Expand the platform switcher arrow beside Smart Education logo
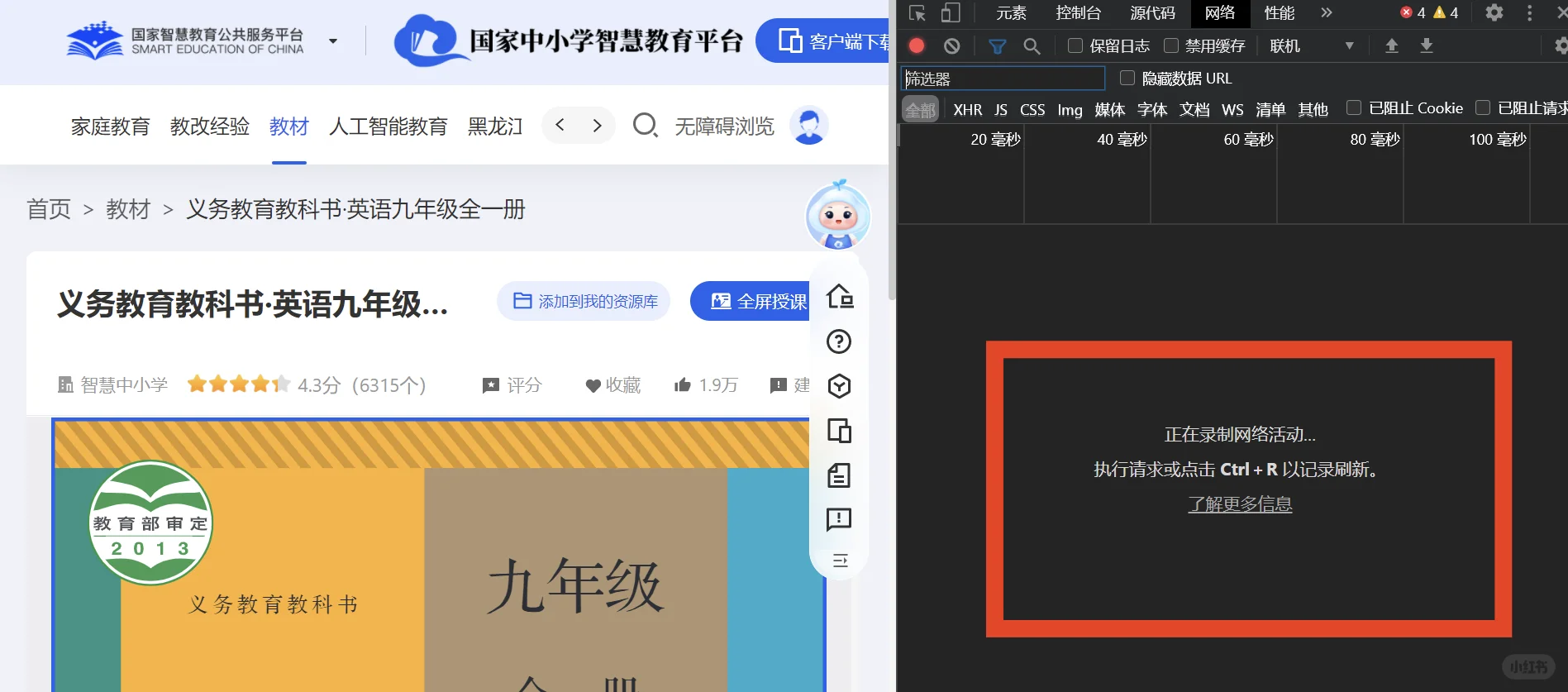Viewport: 1568px width, 692px height. point(333,41)
